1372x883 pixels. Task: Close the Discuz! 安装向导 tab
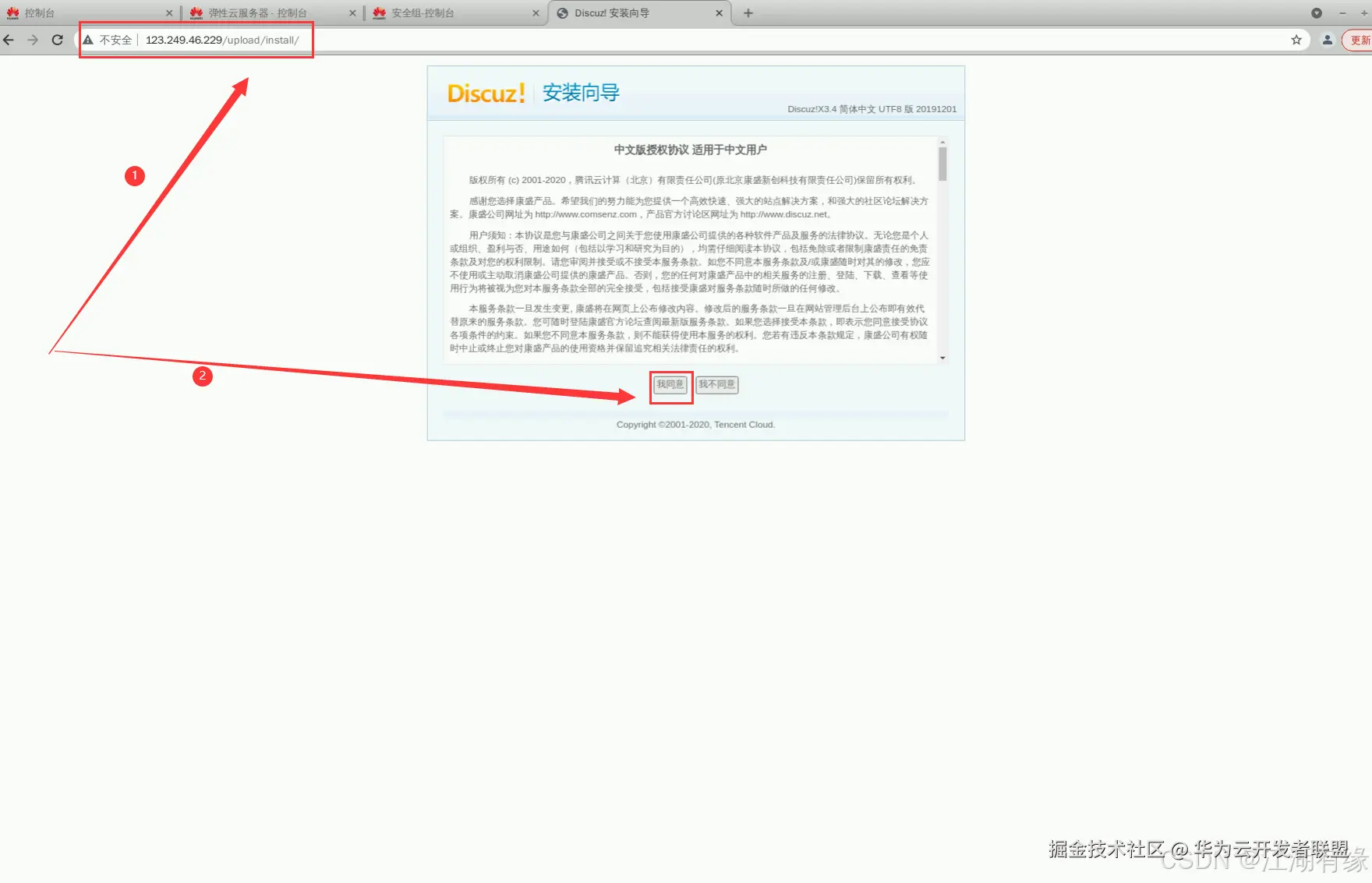coord(719,13)
